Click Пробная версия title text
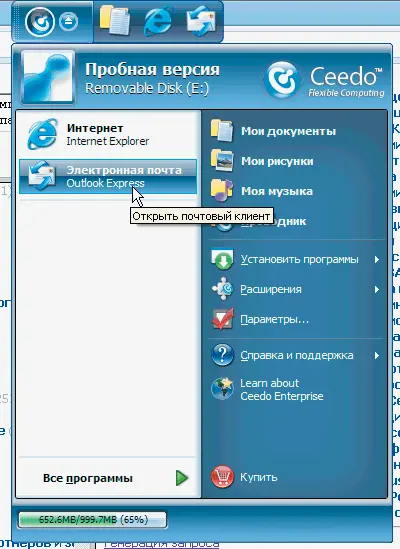400x549 pixels. pyautogui.click(x=152, y=69)
